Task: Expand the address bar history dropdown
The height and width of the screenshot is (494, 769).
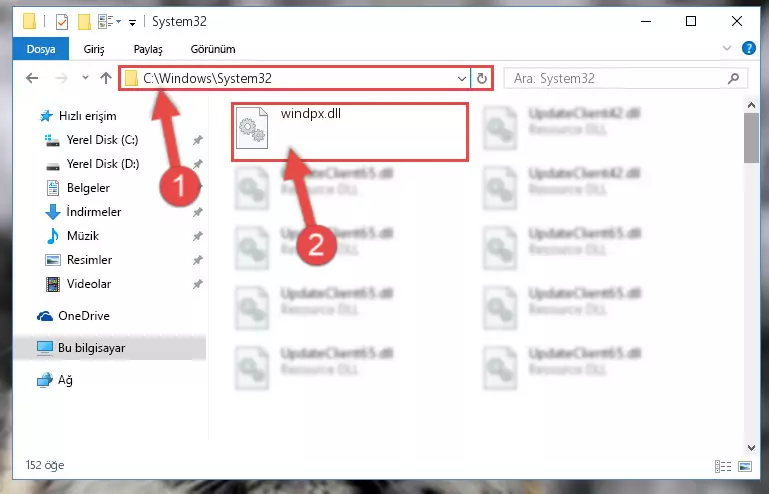Action: point(461,78)
